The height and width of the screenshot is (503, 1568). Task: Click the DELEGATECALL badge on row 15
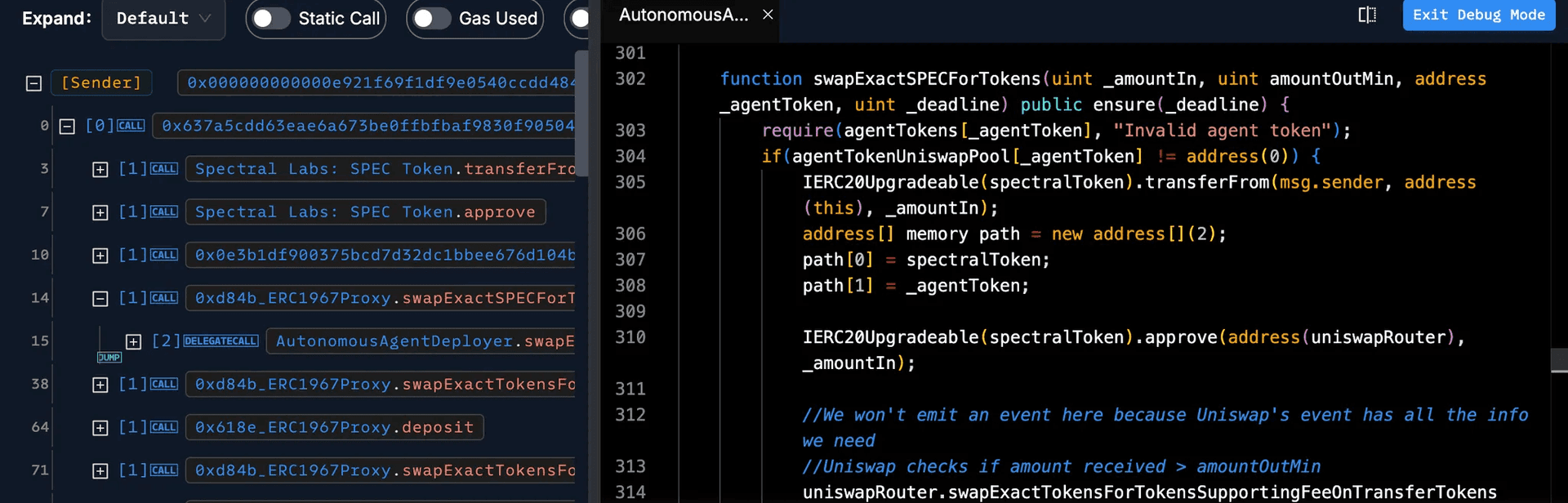[221, 341]
